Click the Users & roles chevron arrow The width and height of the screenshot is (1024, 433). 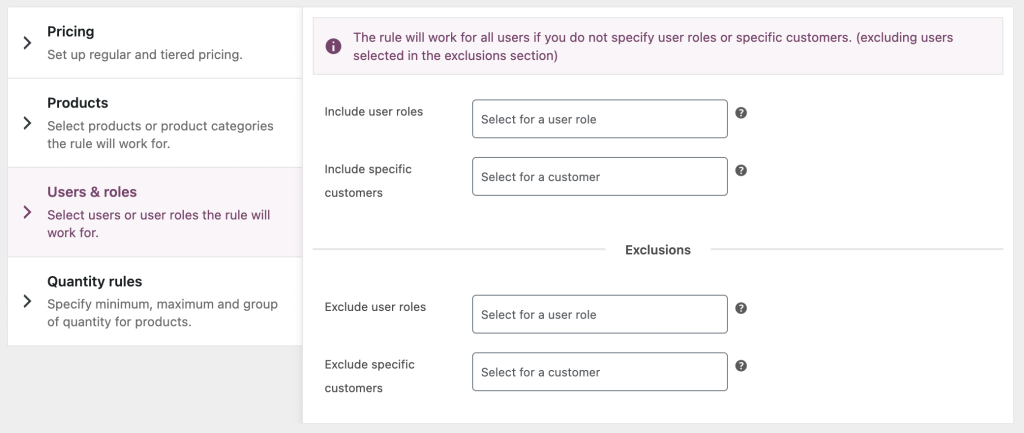[x=27, y=212]
